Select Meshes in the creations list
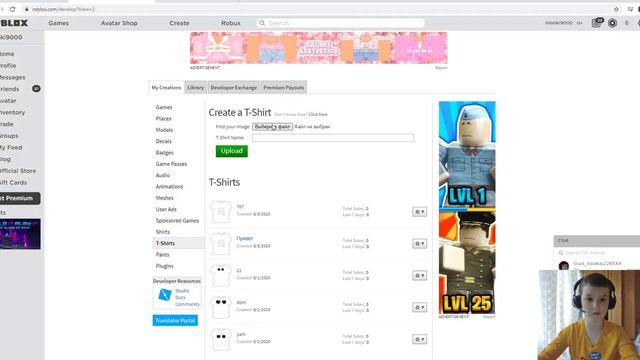 click(x=164, y=198)
